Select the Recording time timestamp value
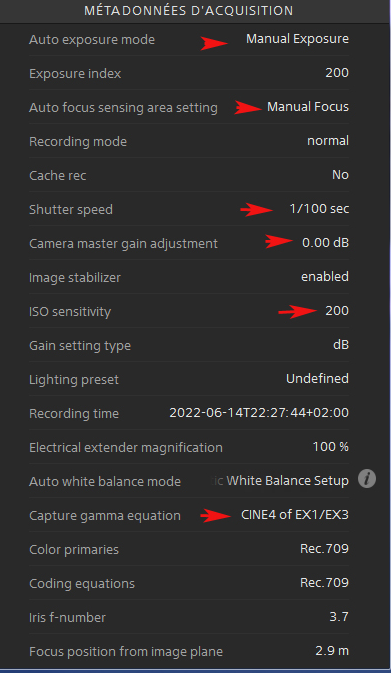This screenshot has height=673, width=391. pos(259,413)
